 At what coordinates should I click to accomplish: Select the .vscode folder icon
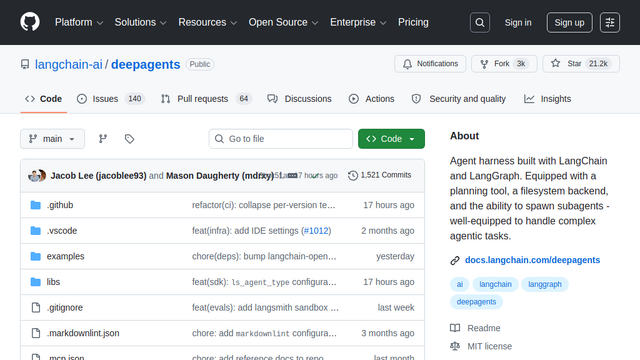(x=36, y=231)
